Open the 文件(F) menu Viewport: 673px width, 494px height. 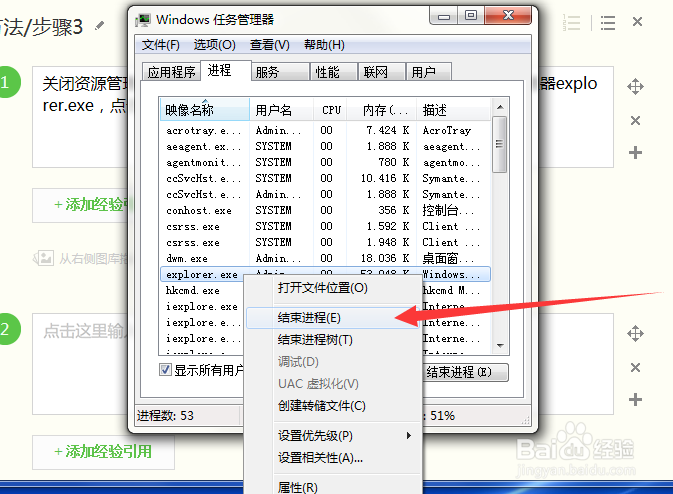click(x=161, y=45)
